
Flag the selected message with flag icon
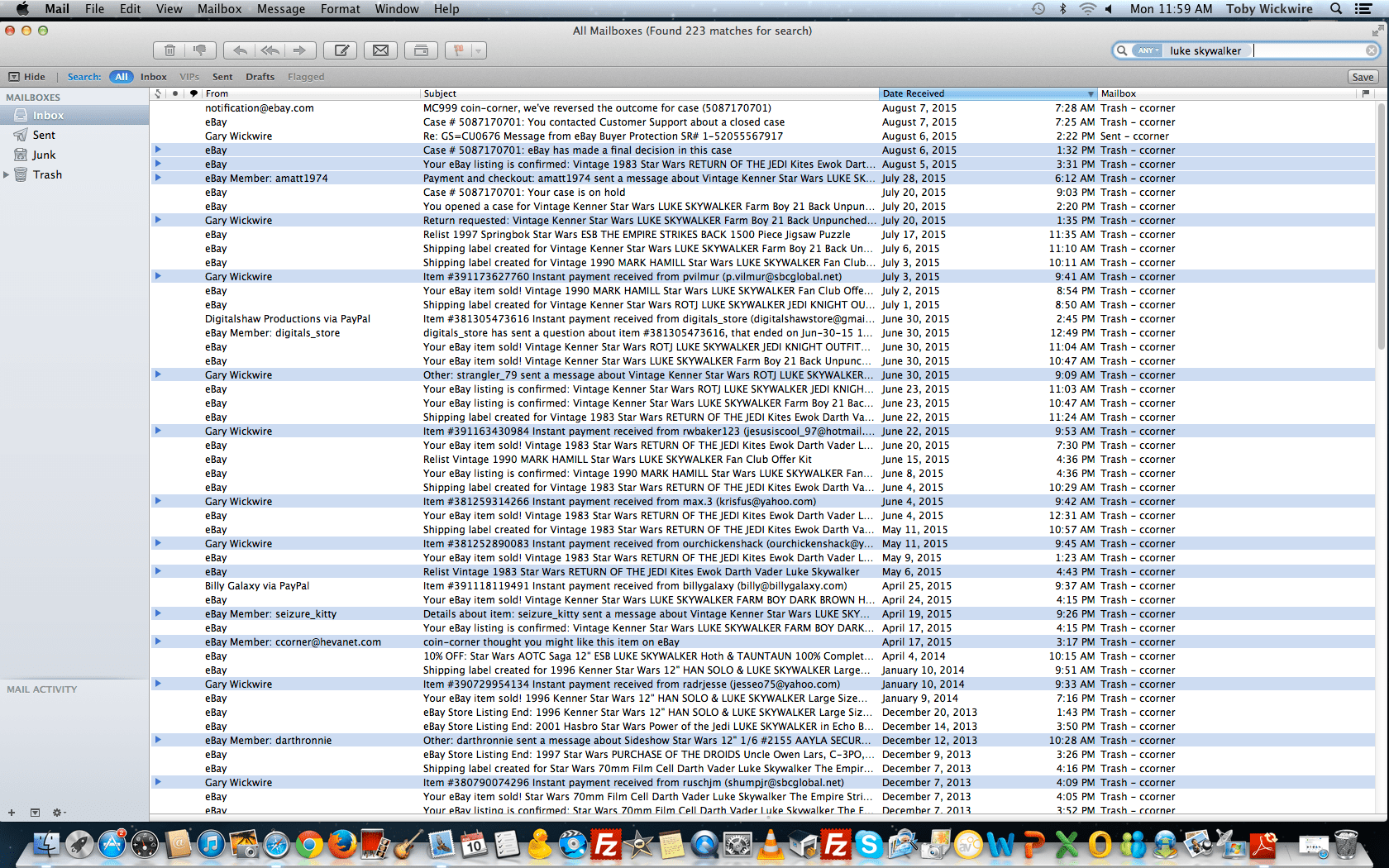(458, 50)
